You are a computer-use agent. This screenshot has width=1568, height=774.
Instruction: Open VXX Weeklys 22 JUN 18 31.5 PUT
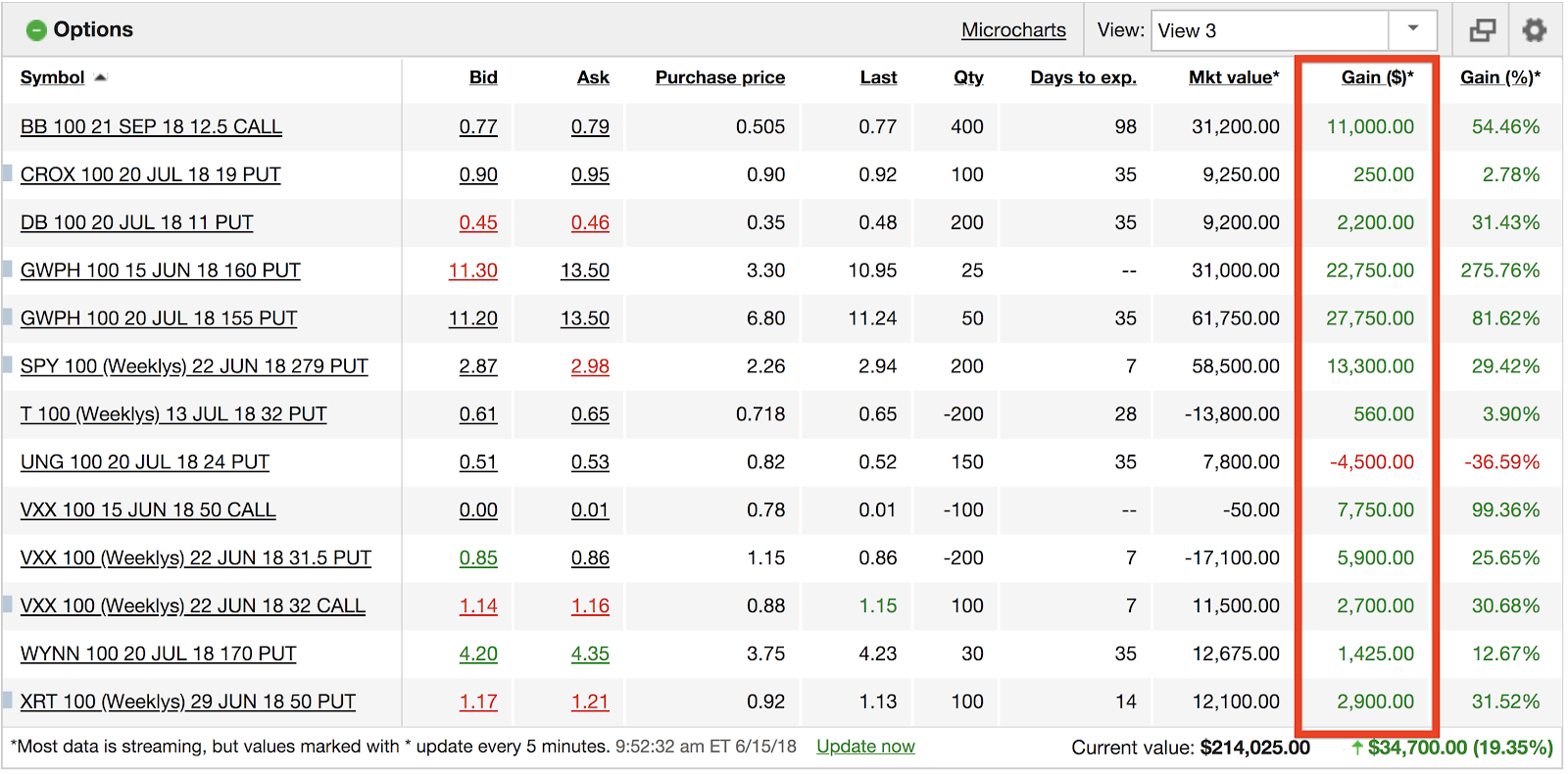coord(196,558)
